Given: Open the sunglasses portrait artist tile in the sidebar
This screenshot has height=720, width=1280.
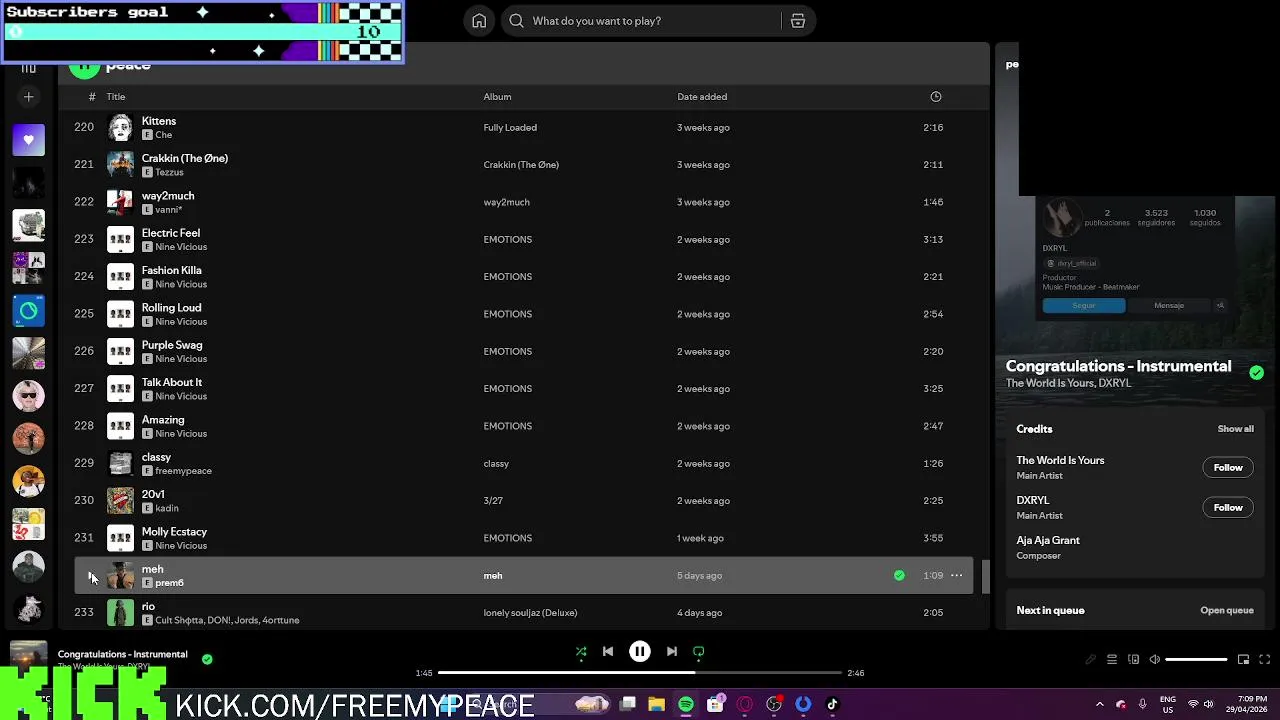Looking at the screenshot, I should click(x=29, y=396).
